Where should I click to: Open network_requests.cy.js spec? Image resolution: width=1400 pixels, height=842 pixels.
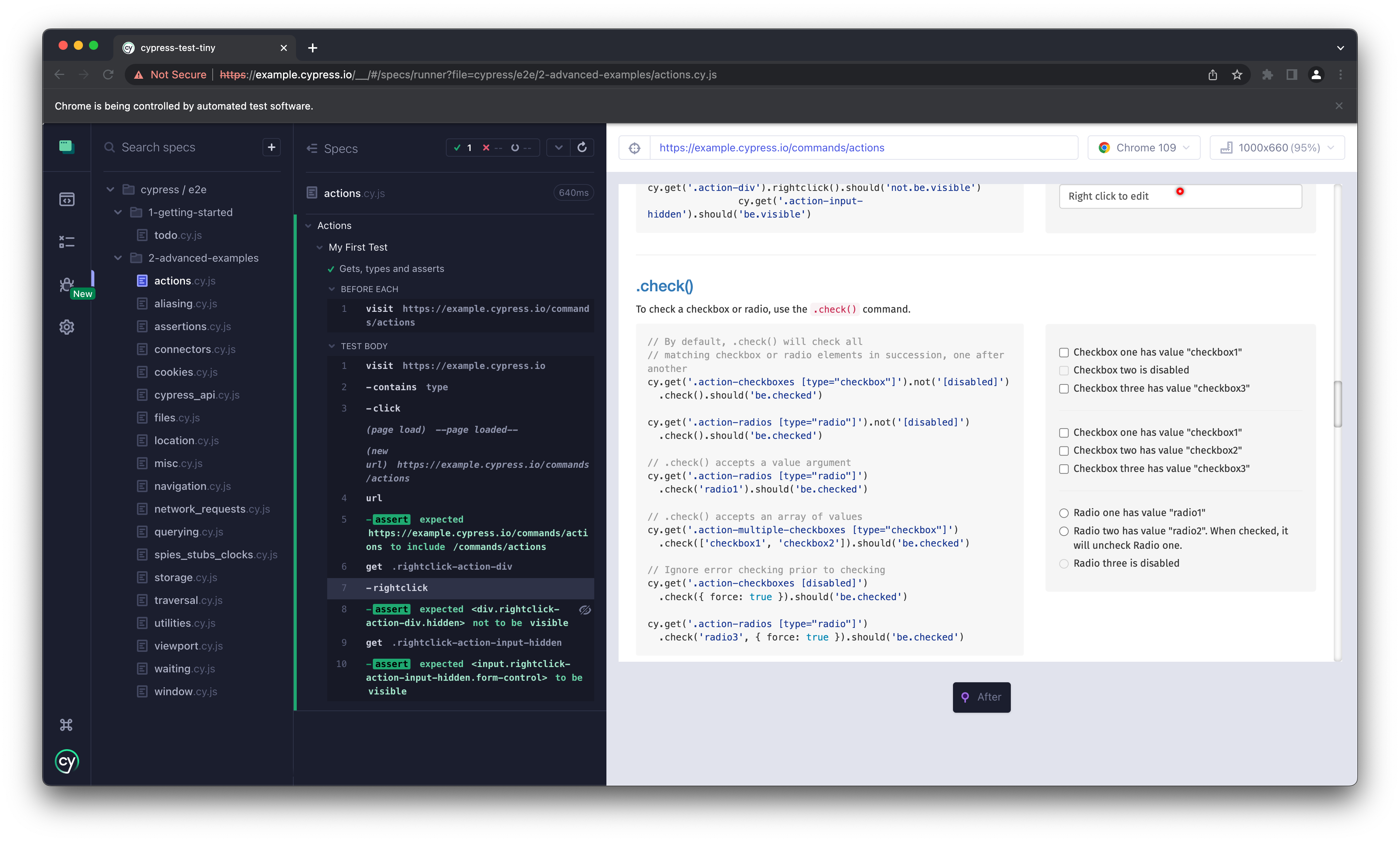click(x=212, y=509)
